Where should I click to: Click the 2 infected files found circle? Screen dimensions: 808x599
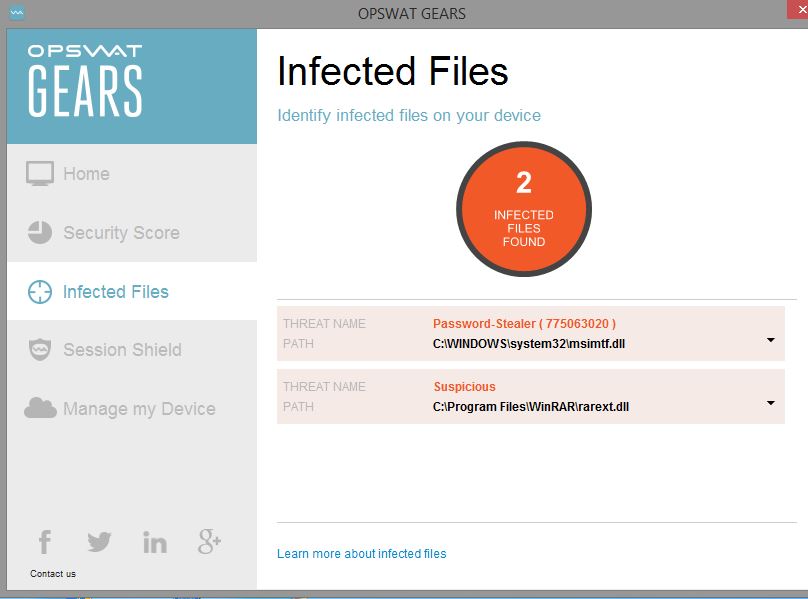click(524, 209)
